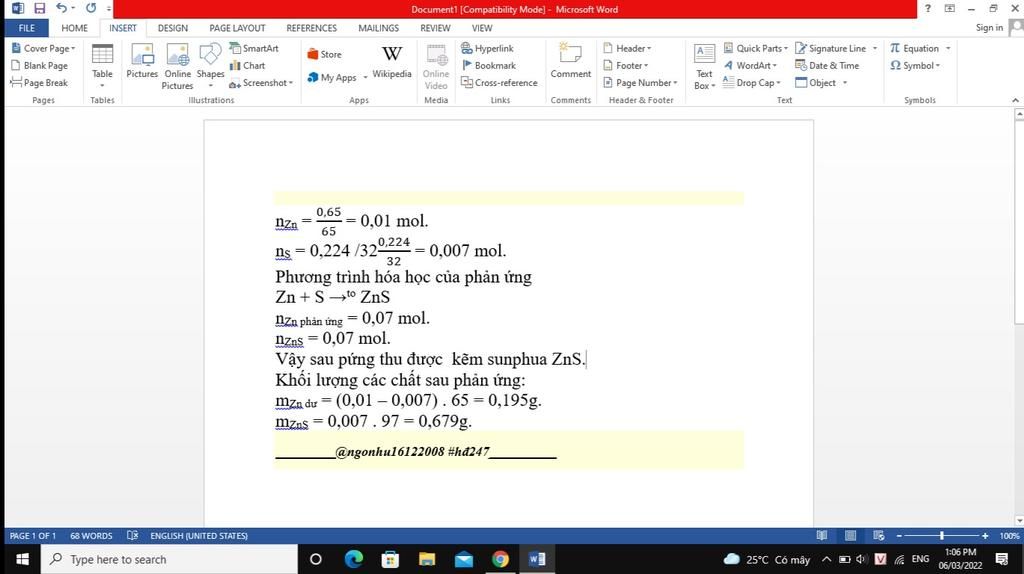The height and width of the screenshot is (574, 1024).
Task: Switch to Read Mode view
Action: click(x=822, y=535)
